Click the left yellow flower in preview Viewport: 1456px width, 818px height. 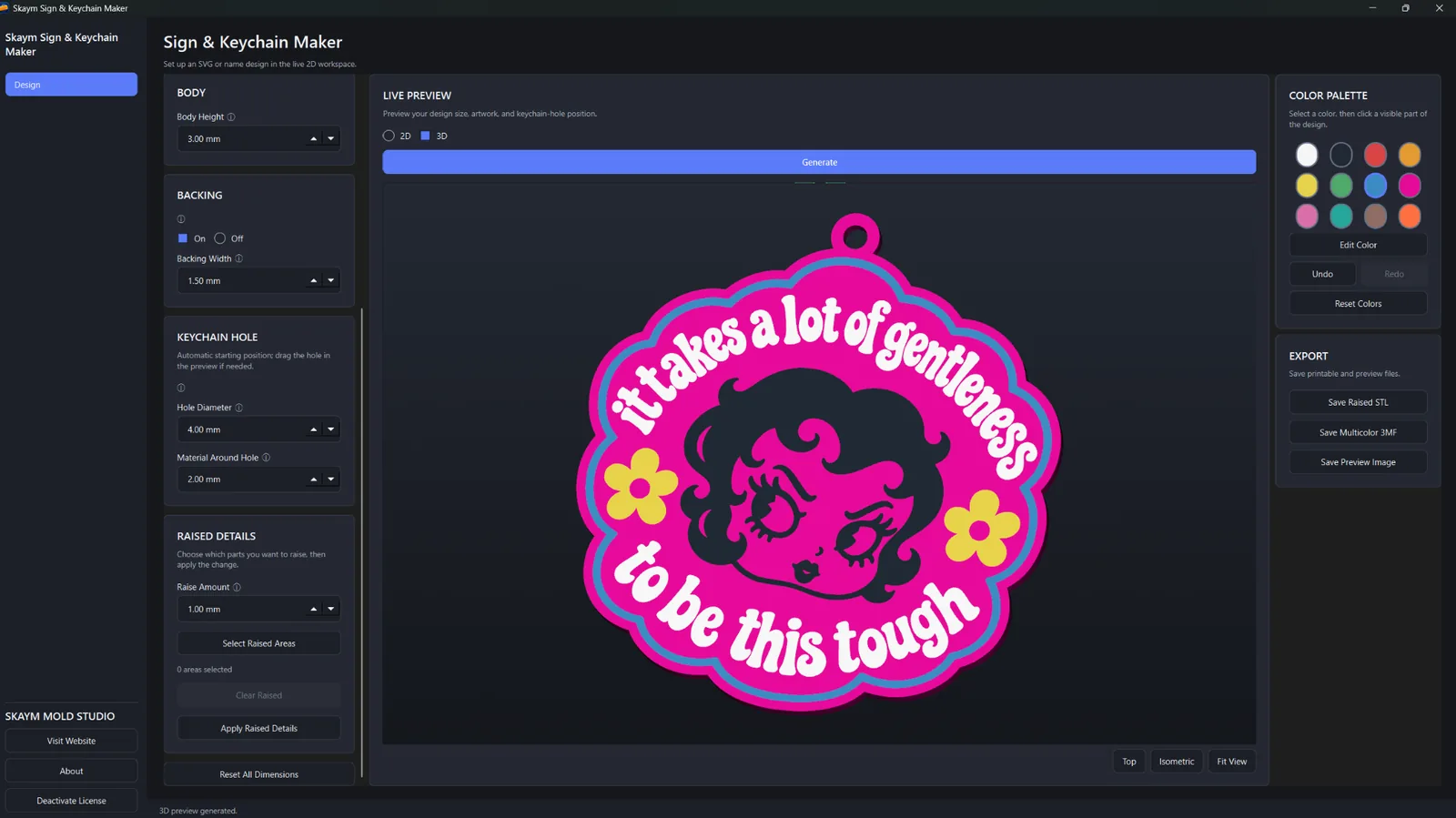[x=641, y=486]
